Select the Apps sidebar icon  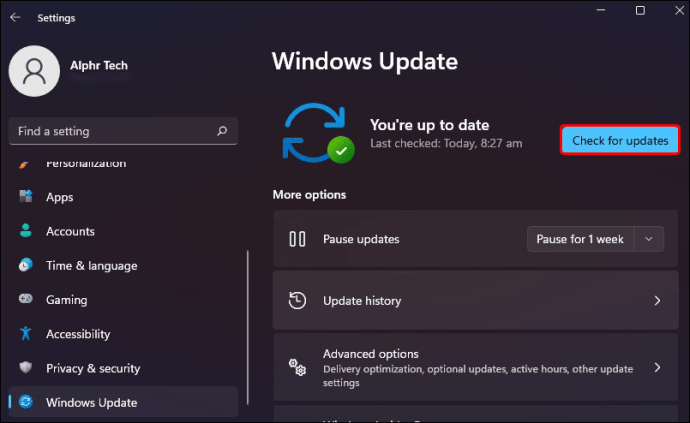pyautogui.click(x=26, y=196)
